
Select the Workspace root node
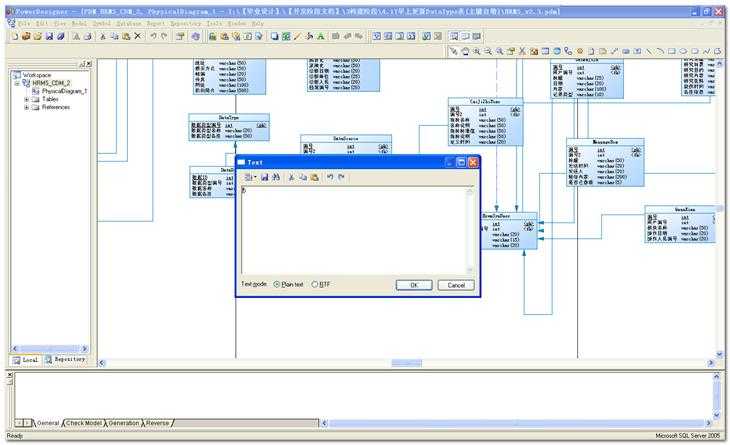(x=37, y=75)
